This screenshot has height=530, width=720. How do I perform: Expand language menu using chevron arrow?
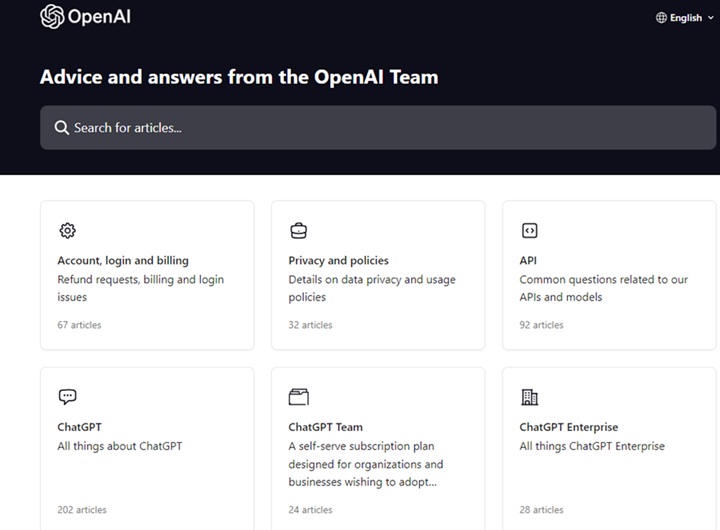711,18
